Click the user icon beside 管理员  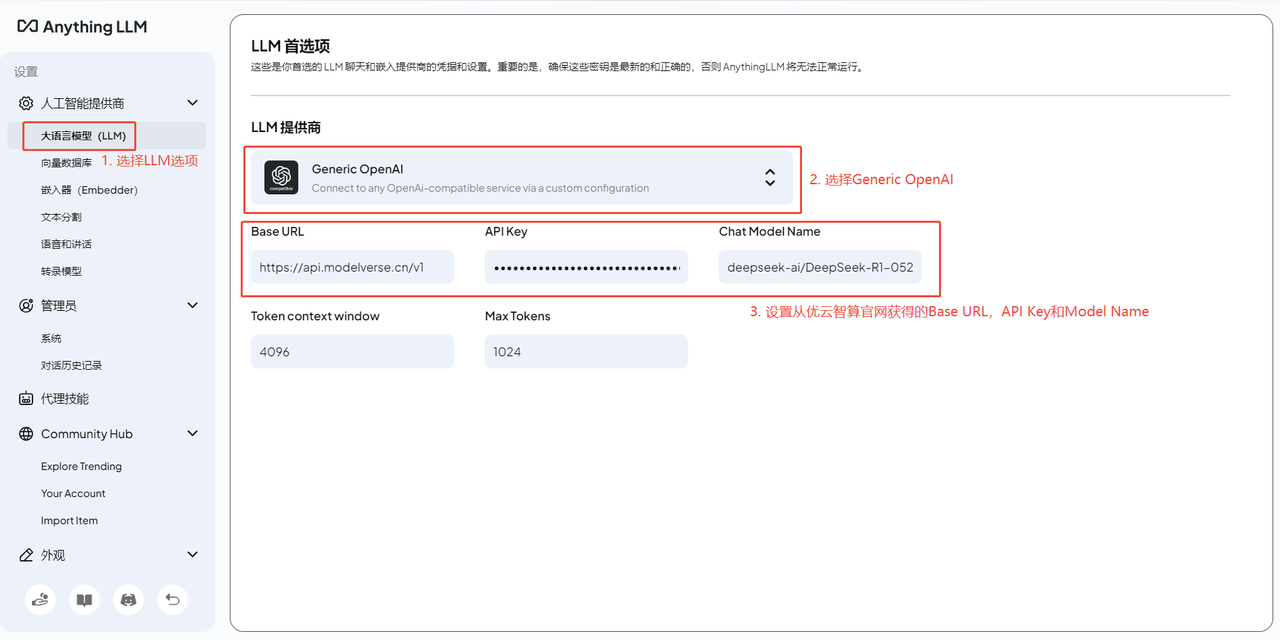[x=26, y=306]
